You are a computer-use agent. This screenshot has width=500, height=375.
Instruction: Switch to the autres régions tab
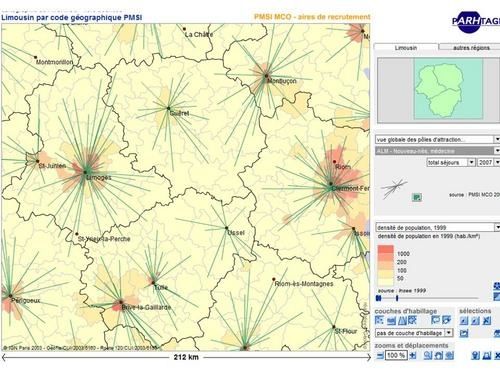click(x=471, y=48)
